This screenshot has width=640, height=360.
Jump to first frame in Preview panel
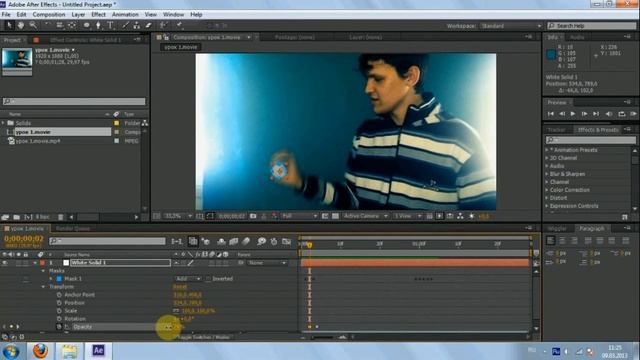(x=550, y=114)
